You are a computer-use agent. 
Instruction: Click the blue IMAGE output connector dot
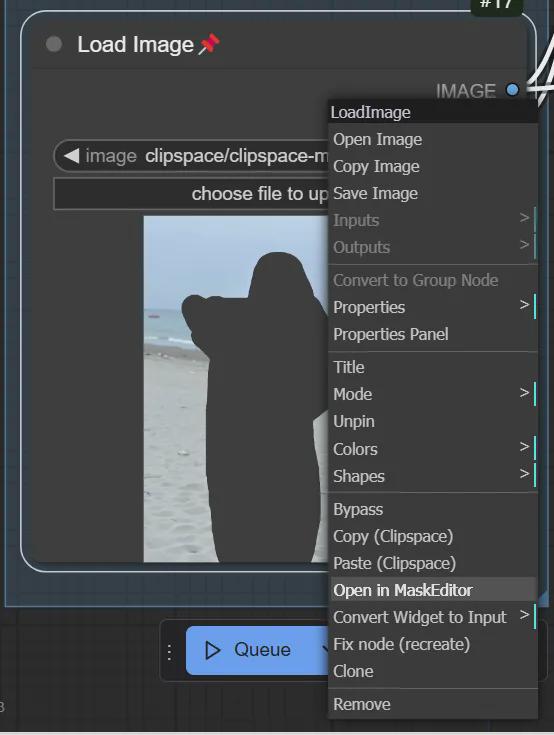pos(513,90)
